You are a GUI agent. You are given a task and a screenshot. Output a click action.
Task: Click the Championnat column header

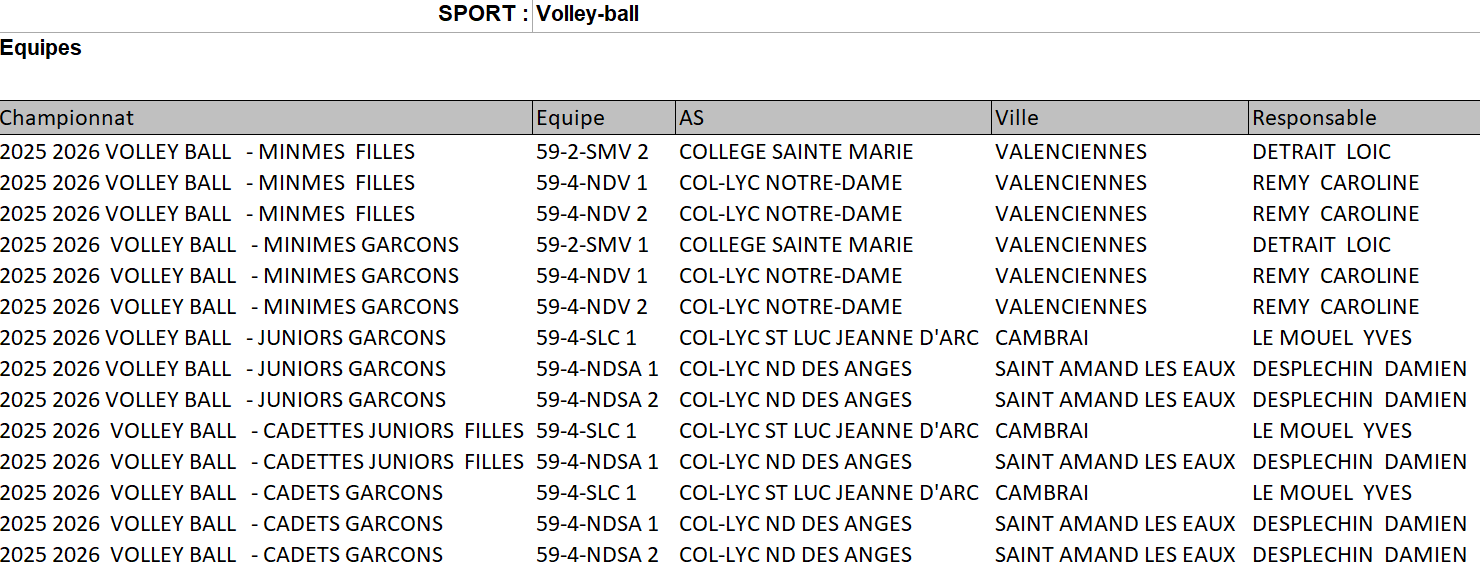point(67,118)
